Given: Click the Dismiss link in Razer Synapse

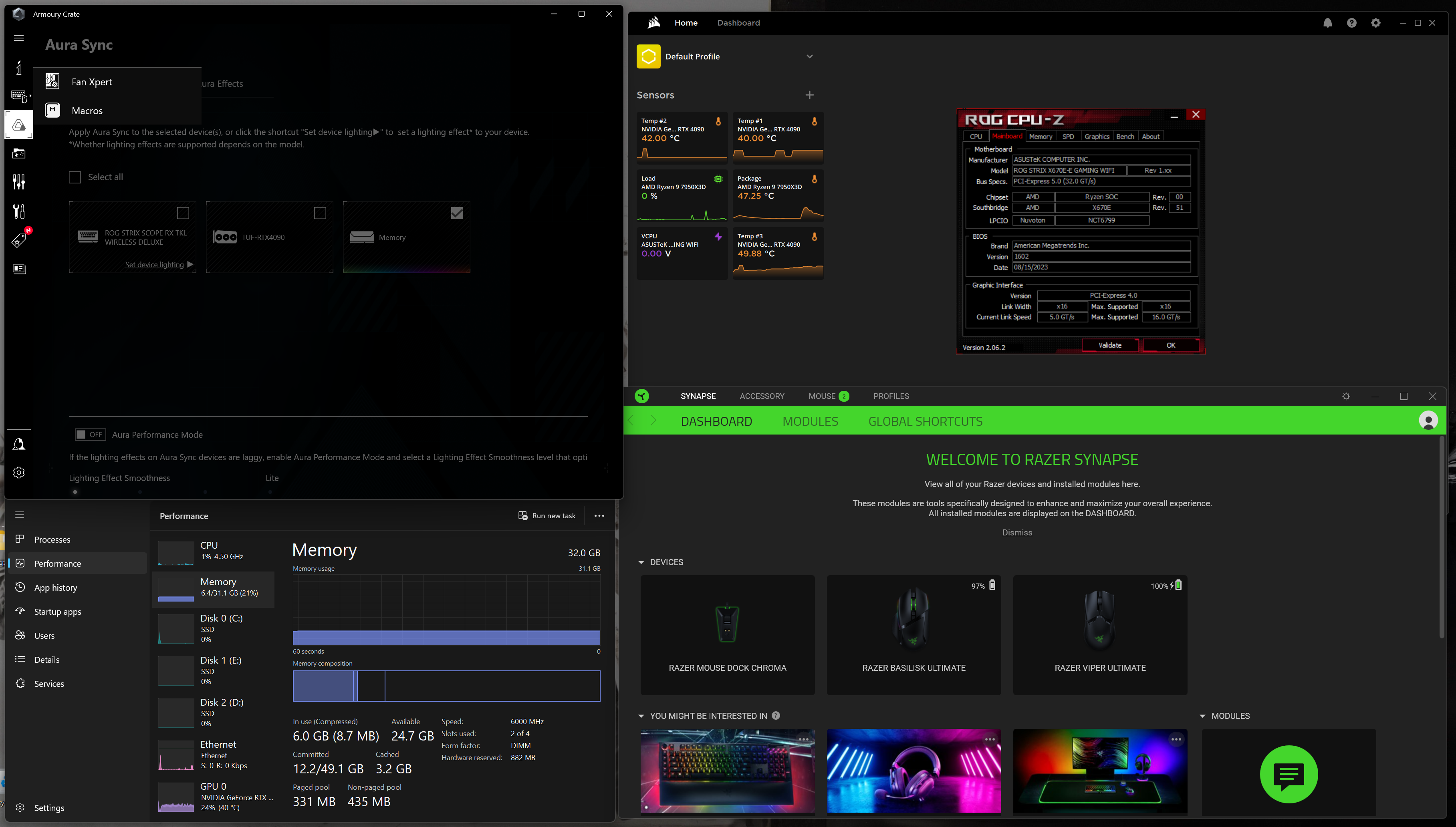Looking at the screenshot, I should 1017,532.
